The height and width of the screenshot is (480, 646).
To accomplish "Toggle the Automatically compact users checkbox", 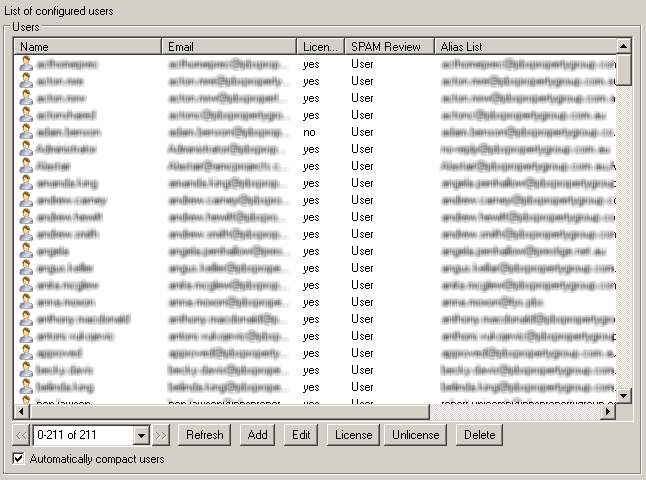I will click(18, 459).
